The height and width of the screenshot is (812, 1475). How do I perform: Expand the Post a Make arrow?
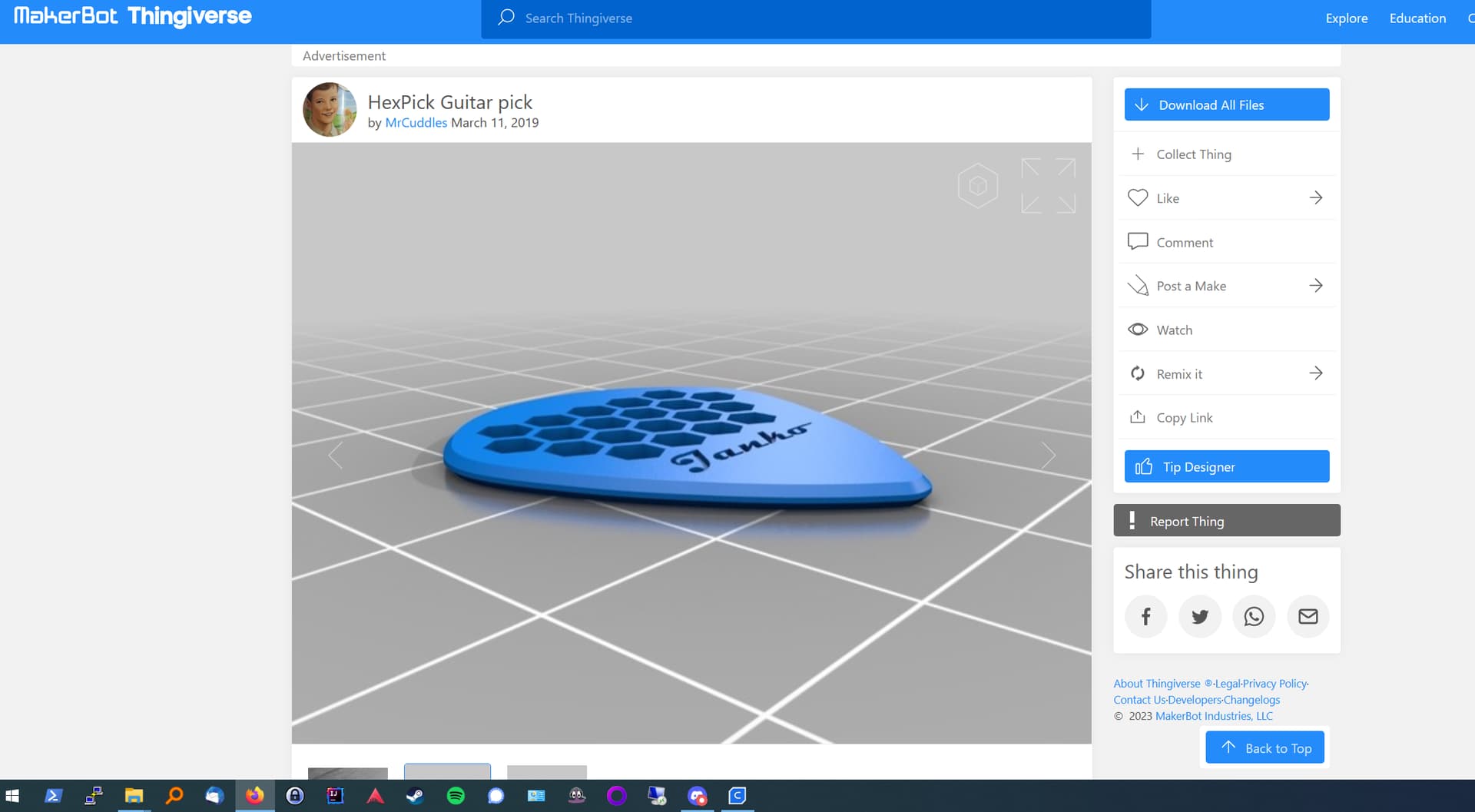(1315, 286)
